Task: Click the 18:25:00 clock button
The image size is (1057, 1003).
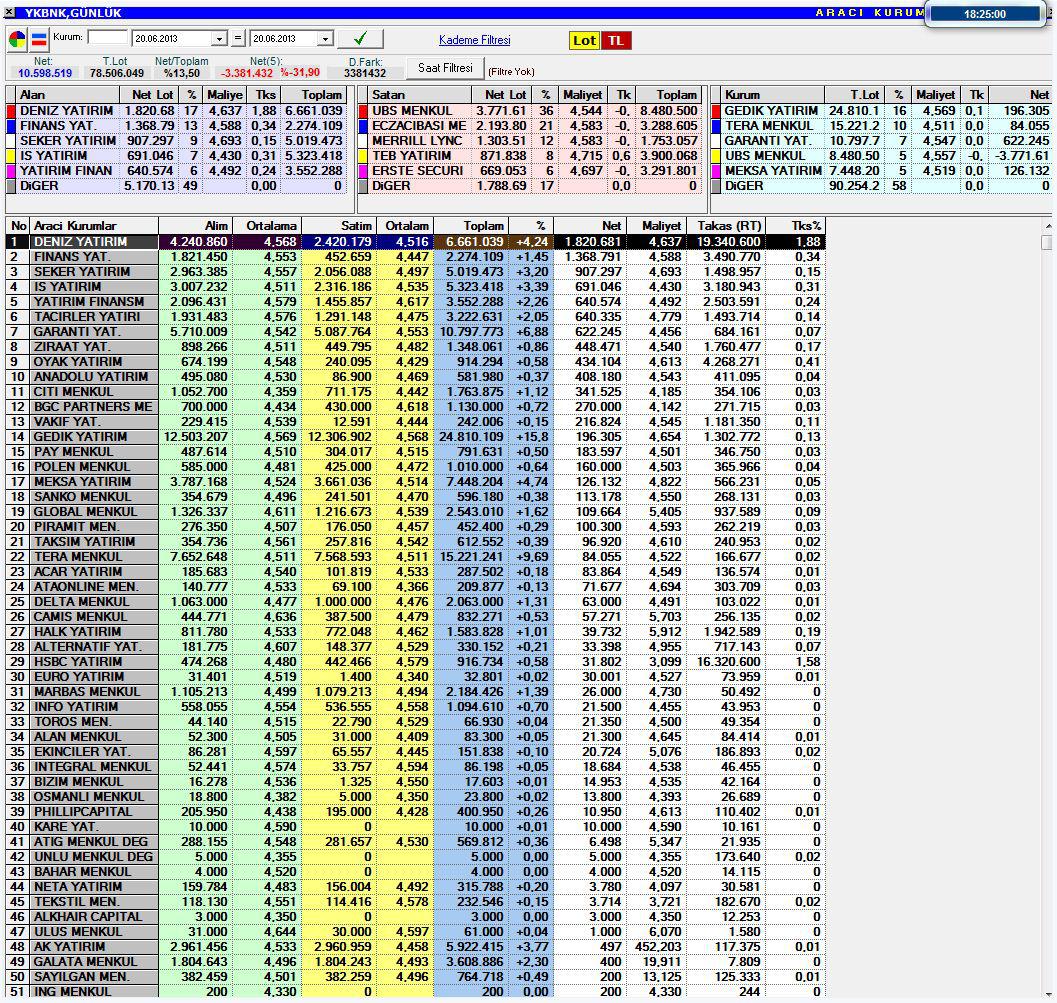Action: pyautogui.click(x=984, y=13)
